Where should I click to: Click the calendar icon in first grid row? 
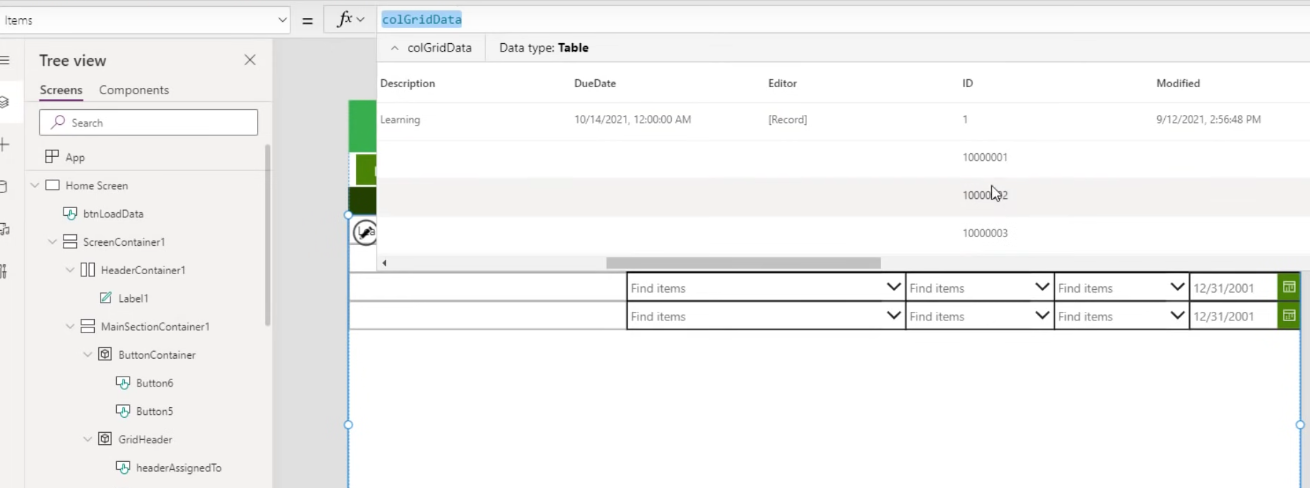(x=1289, y=288)
